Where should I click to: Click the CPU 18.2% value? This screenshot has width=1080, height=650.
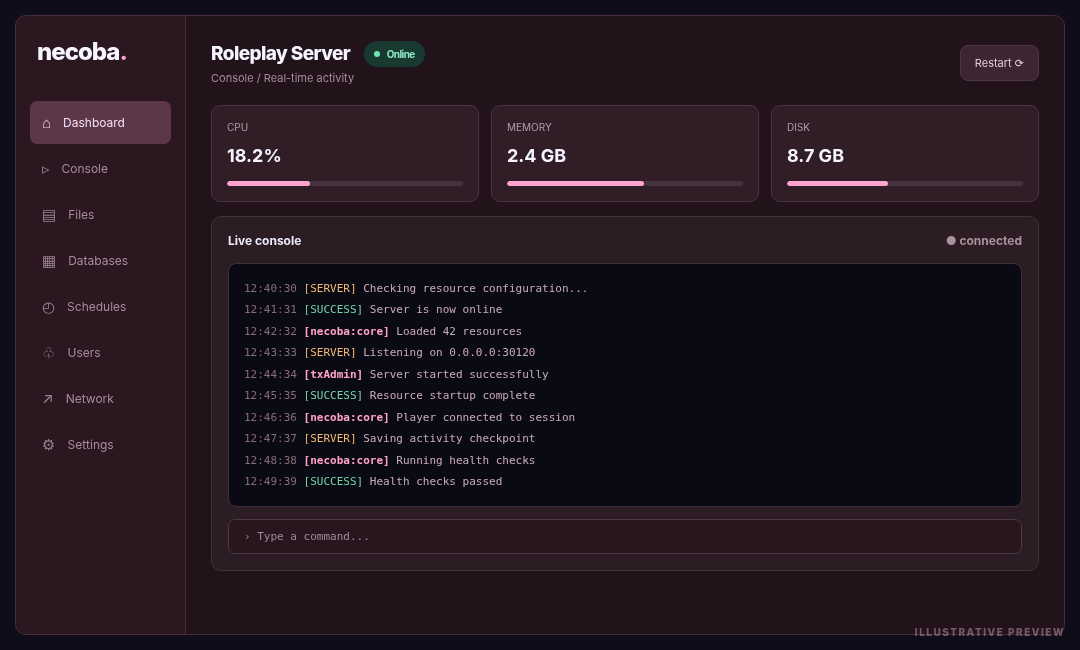pyautogui.click(x=254, y=156)
